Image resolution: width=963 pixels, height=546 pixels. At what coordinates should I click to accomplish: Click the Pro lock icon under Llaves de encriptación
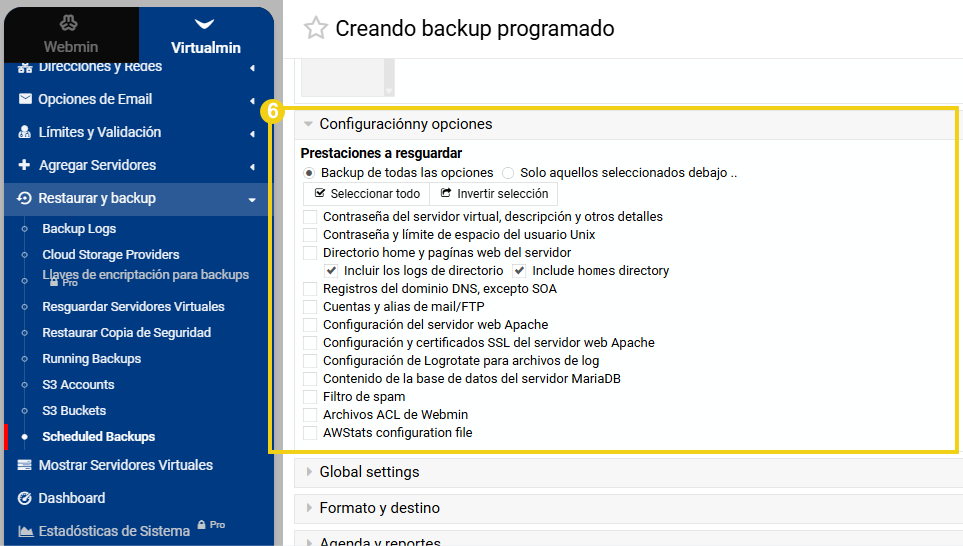[54, 283]
